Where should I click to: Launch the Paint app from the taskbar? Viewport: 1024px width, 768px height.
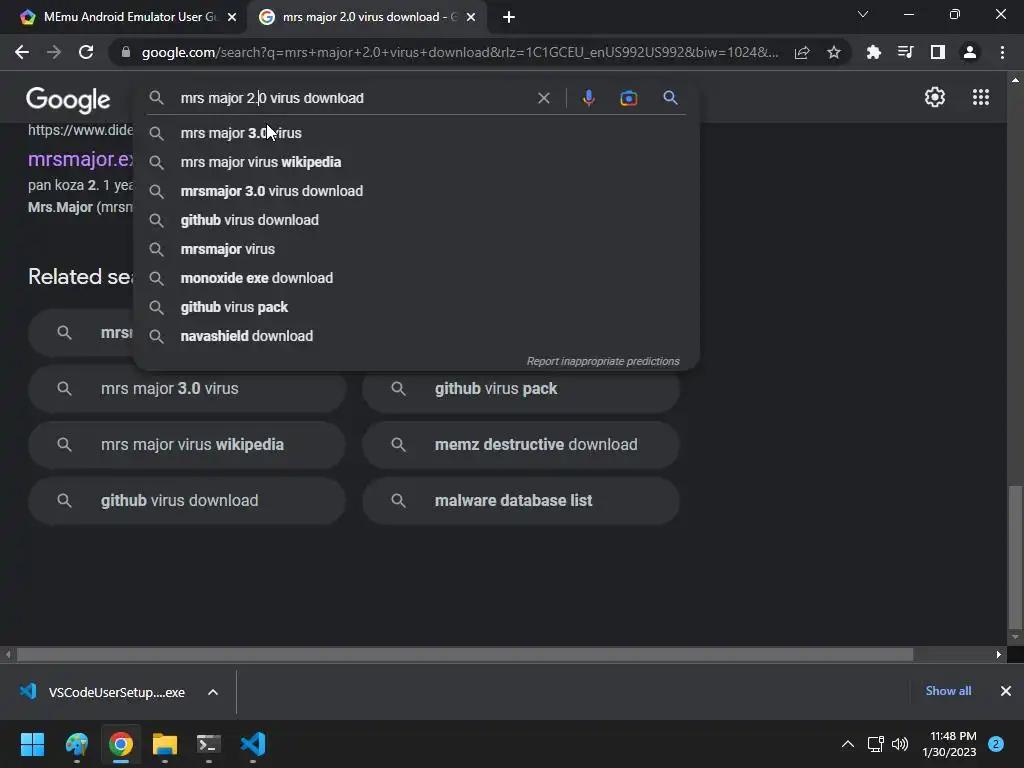coord(76,744)
